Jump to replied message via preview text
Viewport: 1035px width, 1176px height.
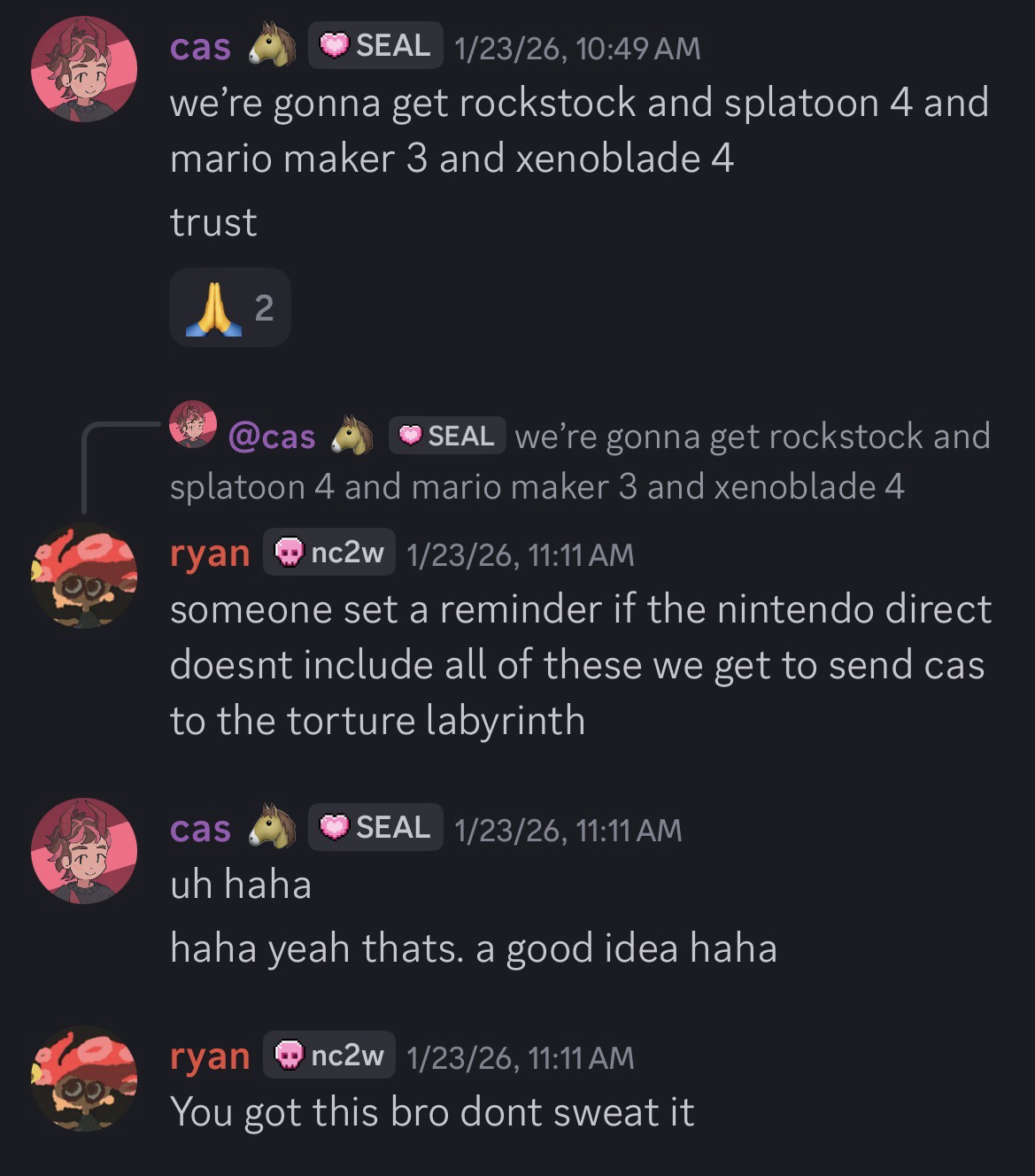(x=580, y=461)
